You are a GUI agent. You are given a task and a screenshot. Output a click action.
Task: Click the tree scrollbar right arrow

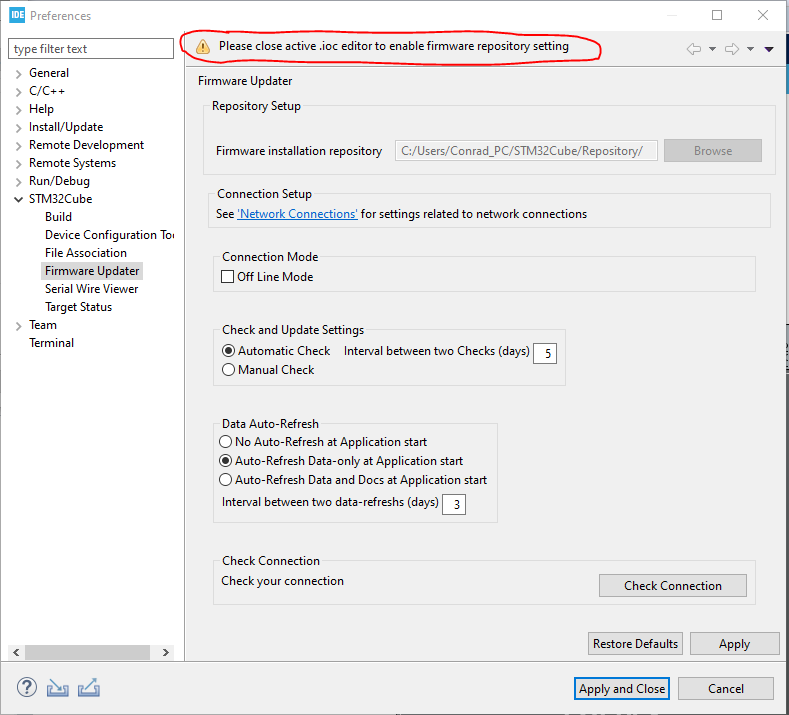pyautogui.click(x=166, y=652)
